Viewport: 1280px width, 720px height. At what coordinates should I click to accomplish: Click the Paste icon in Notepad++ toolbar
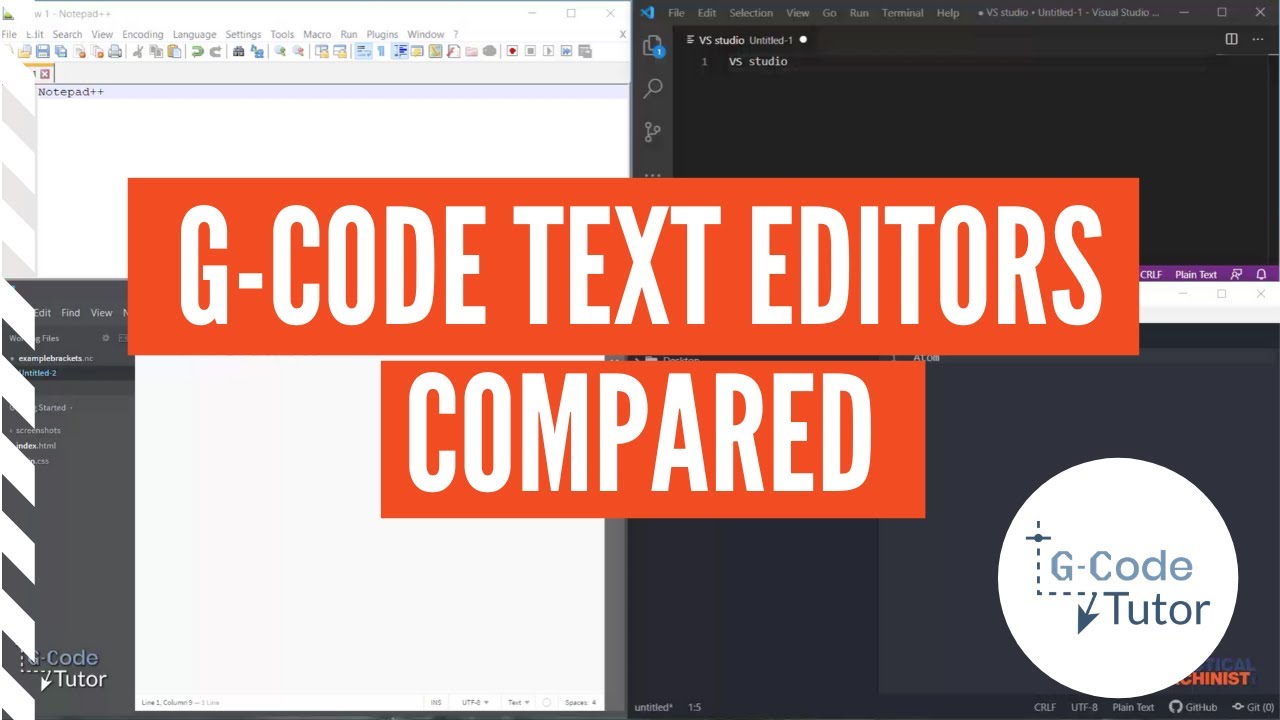[174, 51]
